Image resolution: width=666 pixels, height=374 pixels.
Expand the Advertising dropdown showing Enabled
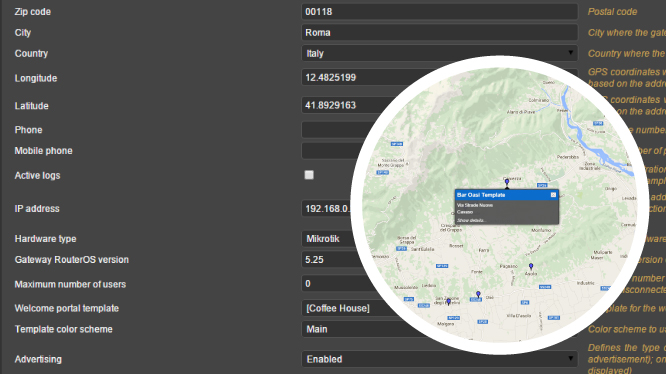440,359
